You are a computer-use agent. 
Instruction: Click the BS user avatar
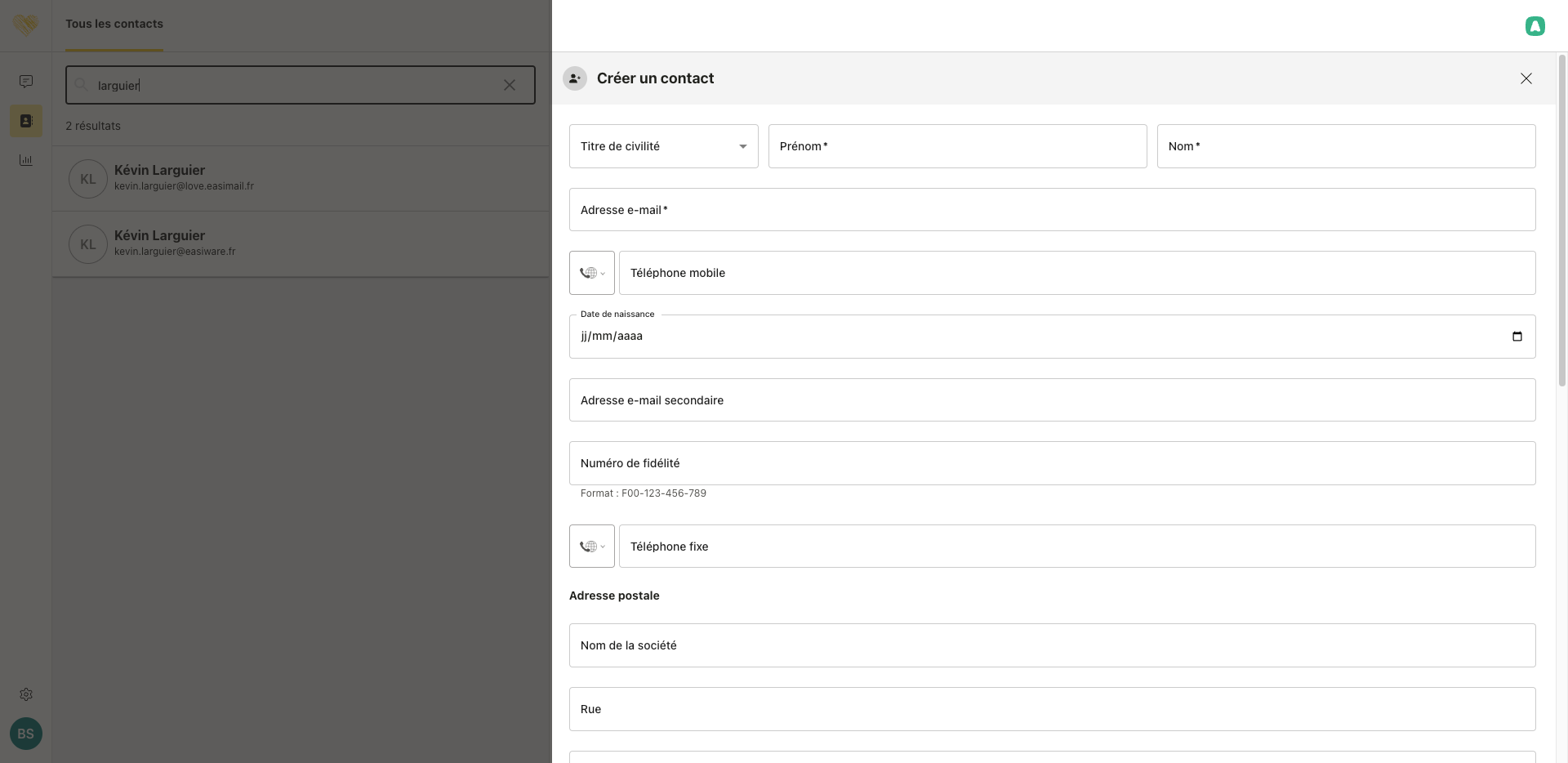[x=26, y=734]
